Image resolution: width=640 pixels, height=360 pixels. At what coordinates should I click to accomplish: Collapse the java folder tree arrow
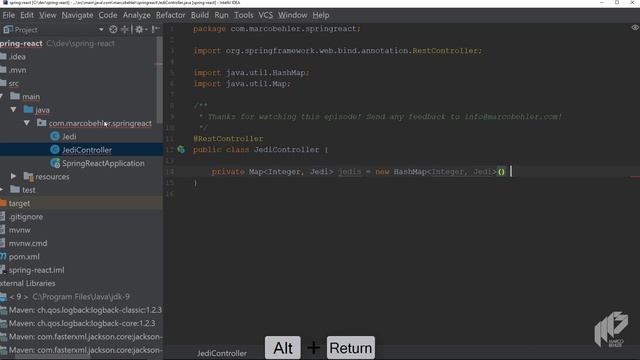tap(13, 110)
